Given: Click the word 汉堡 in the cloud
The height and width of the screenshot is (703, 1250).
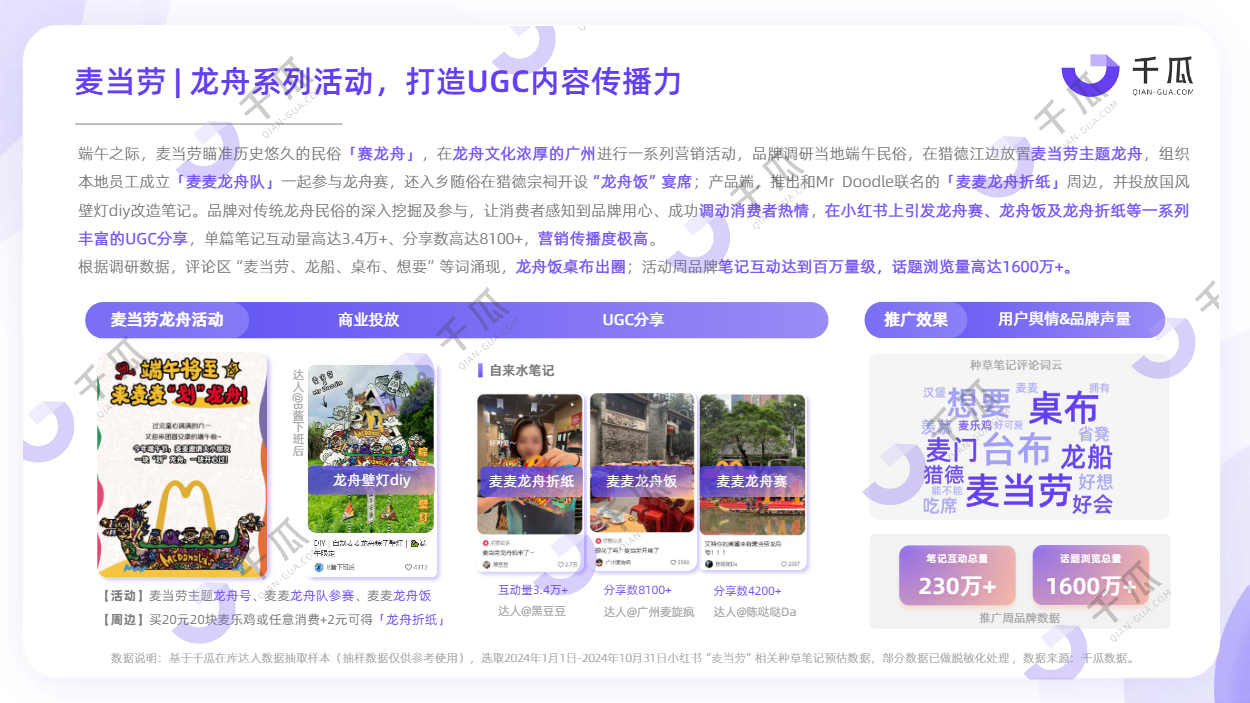Looking at the screenshot, I should [x=934, y=392].
